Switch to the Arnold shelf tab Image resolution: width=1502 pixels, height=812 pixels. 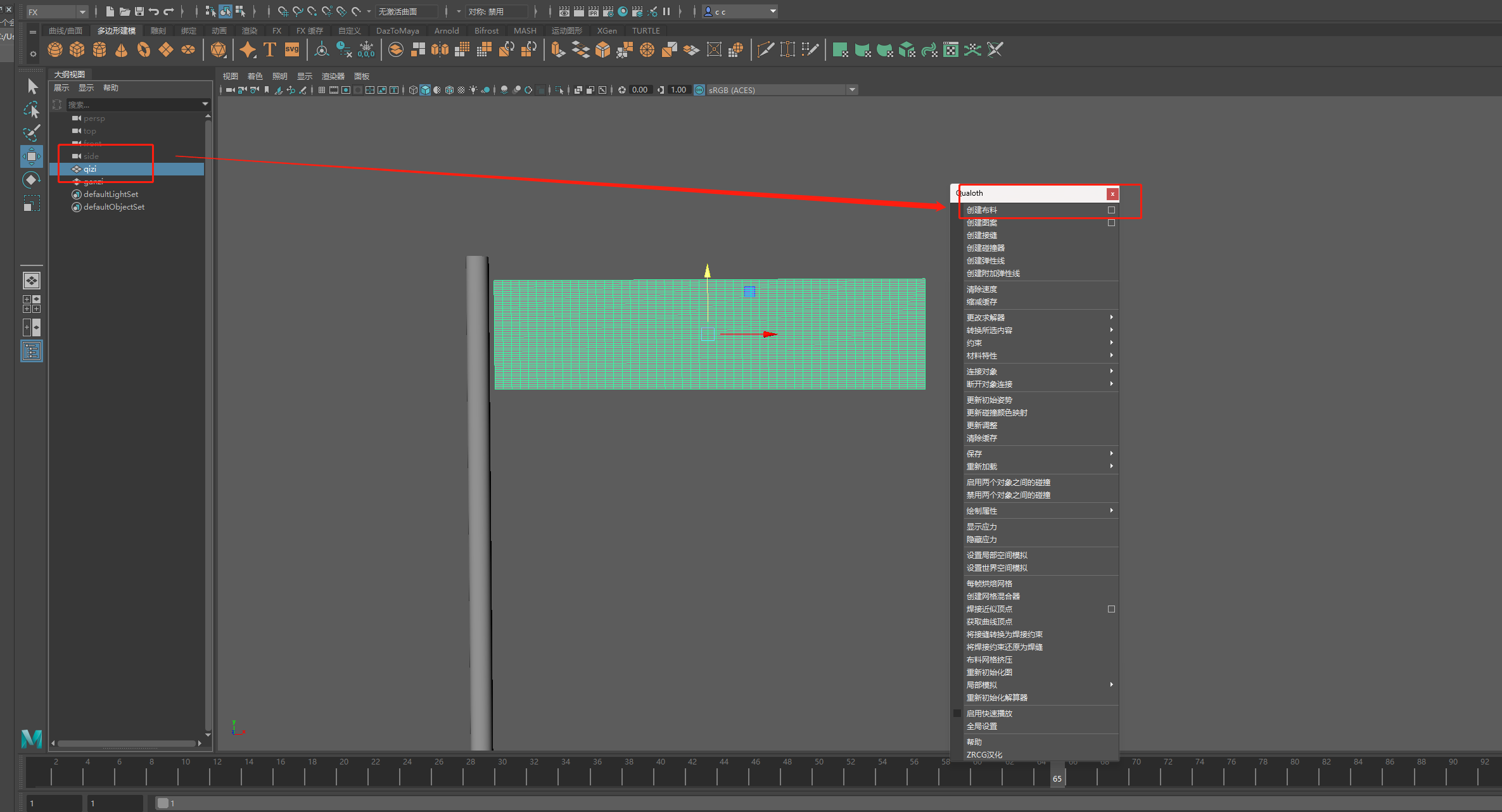(446, 30)
